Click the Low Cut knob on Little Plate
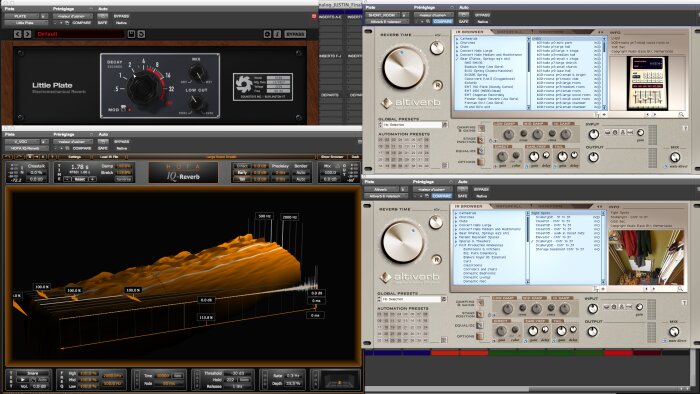Screen dimensions: 700x394 tap(196, 103)
